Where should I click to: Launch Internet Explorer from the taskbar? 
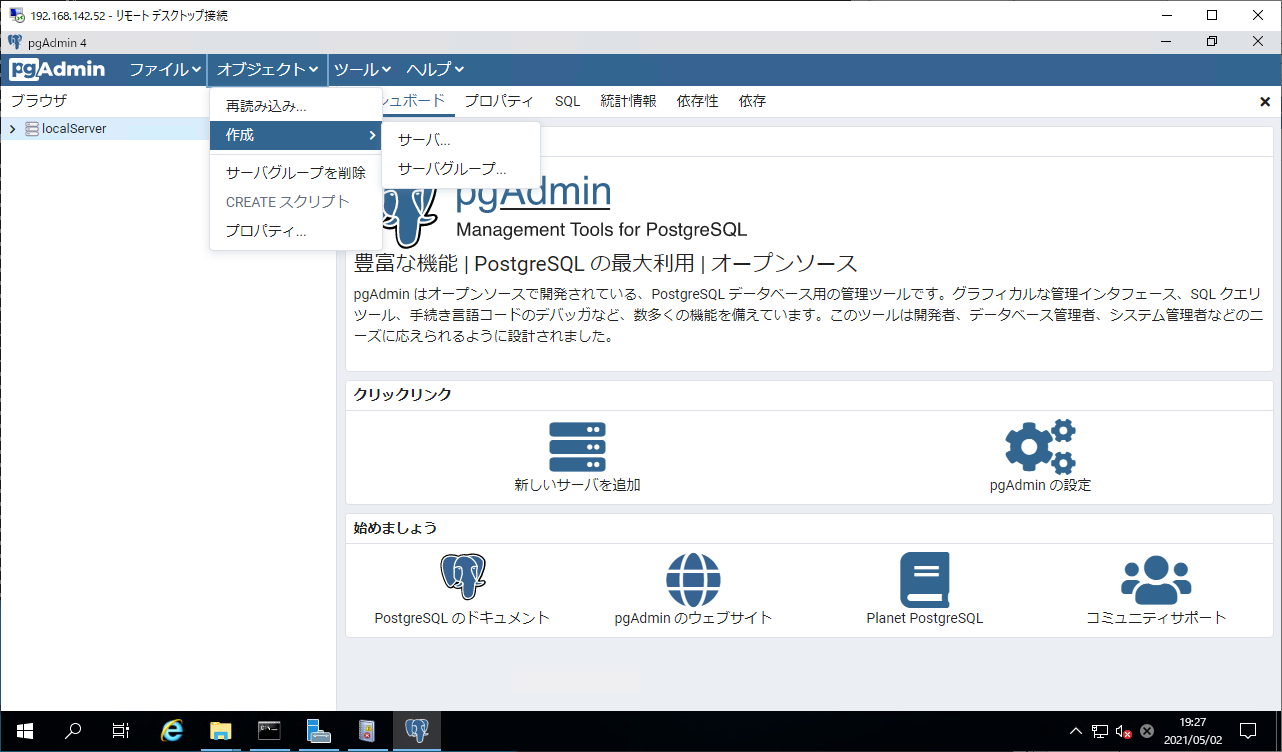[x=172, y=730]
